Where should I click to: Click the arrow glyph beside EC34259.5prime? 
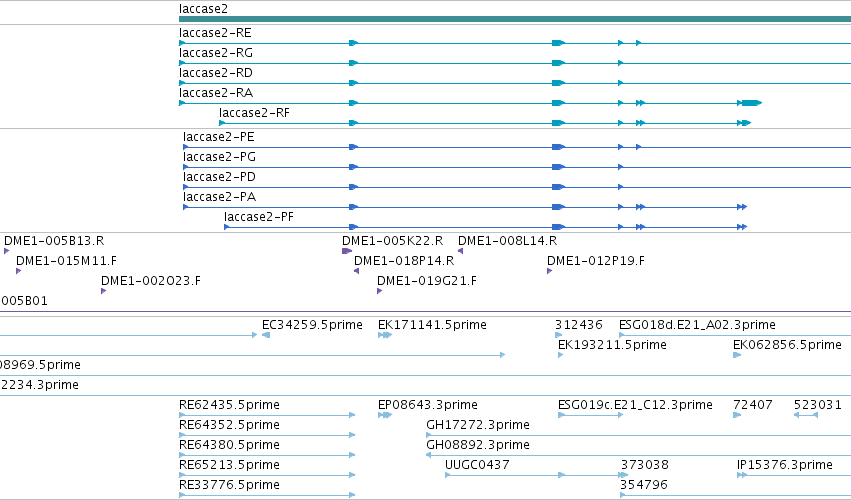click(x=266, y=335)
